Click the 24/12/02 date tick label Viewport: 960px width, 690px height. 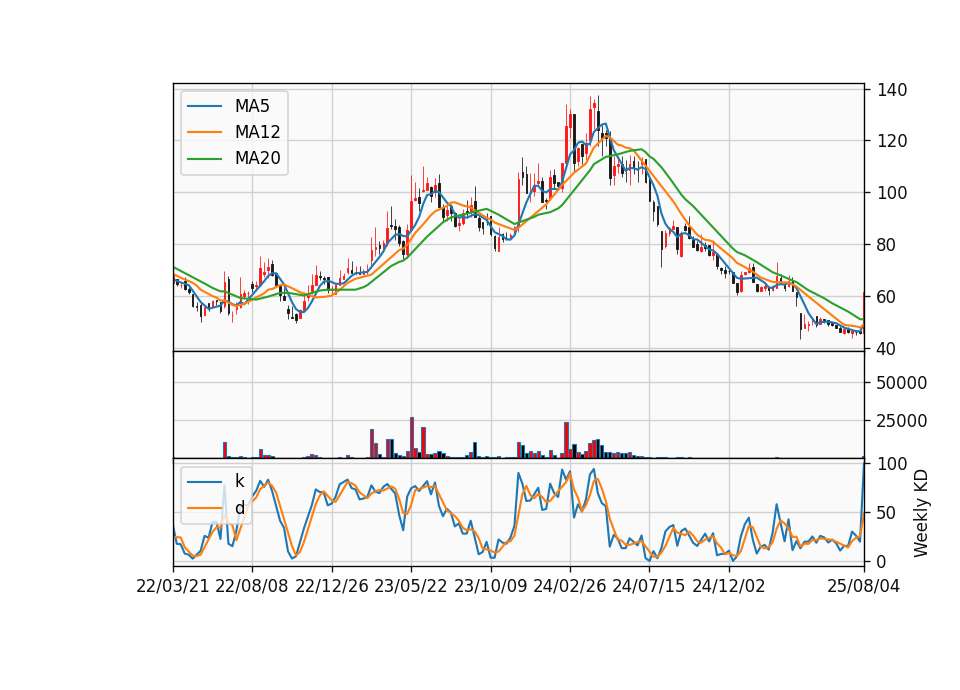coord(729,586)
